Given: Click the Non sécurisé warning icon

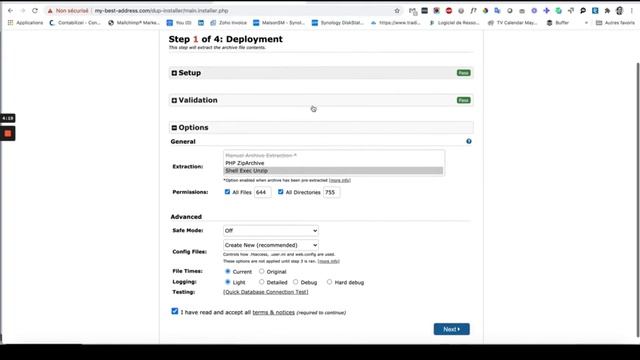Looking at the screenshot, I should 50,11.
